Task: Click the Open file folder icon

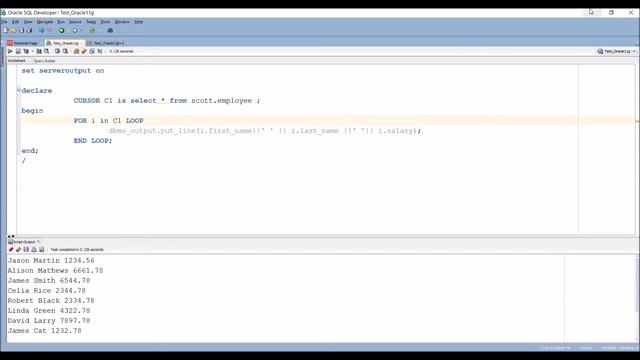Action: (13, 30)
